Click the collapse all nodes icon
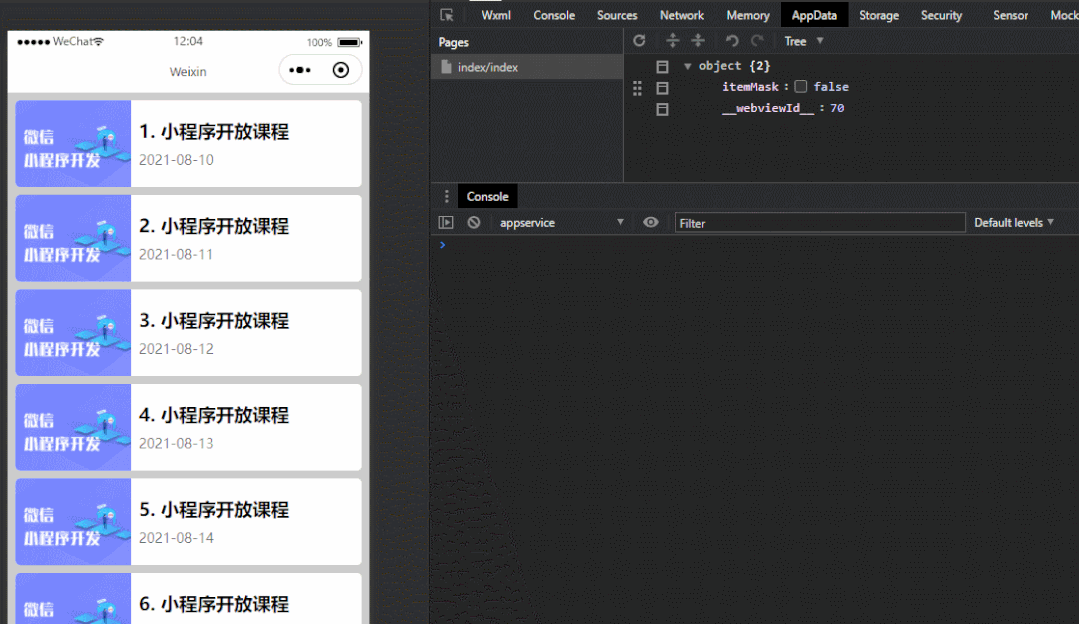 tap(698, 41)
